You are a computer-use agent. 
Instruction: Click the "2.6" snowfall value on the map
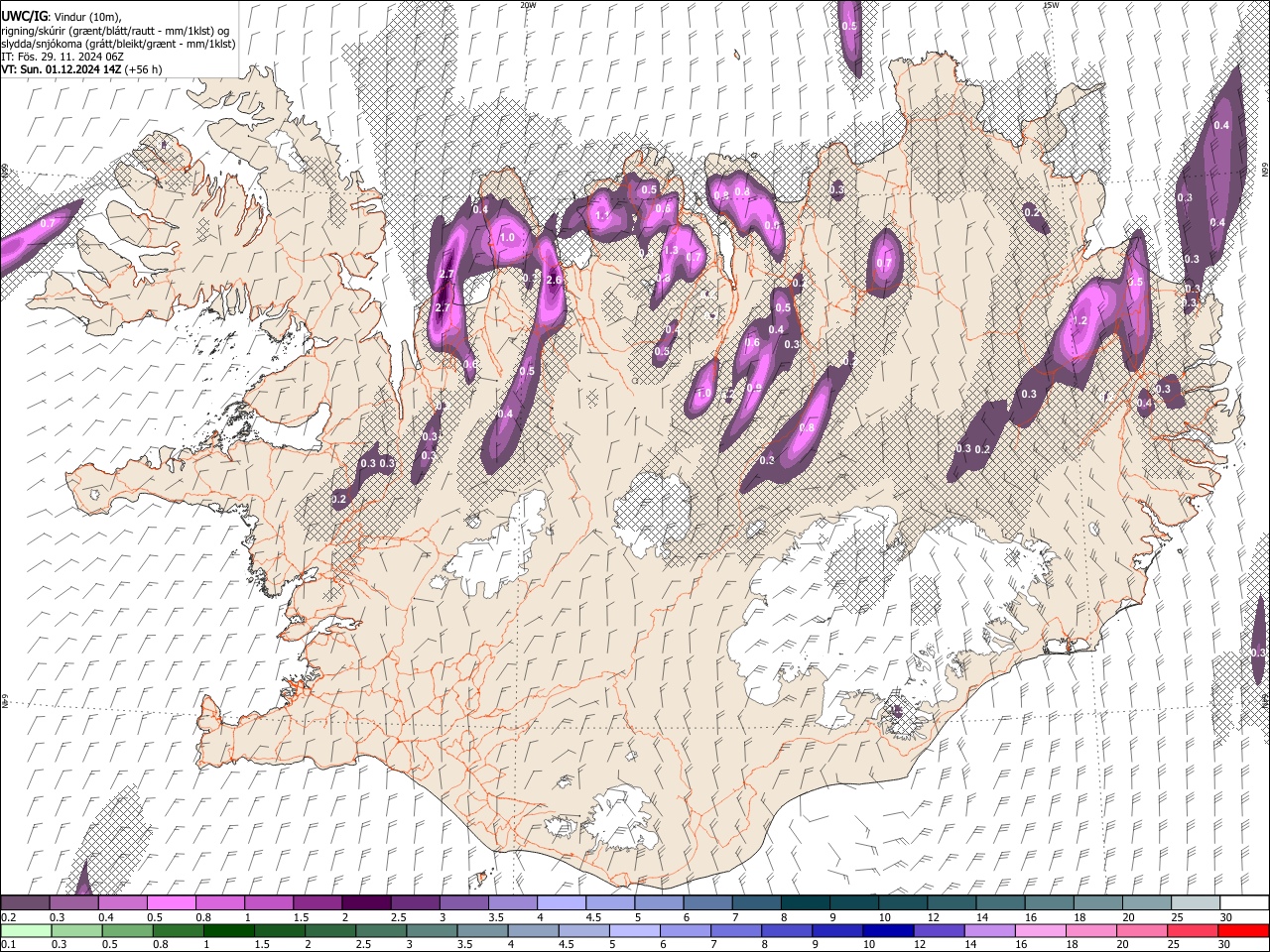point(554,281)
